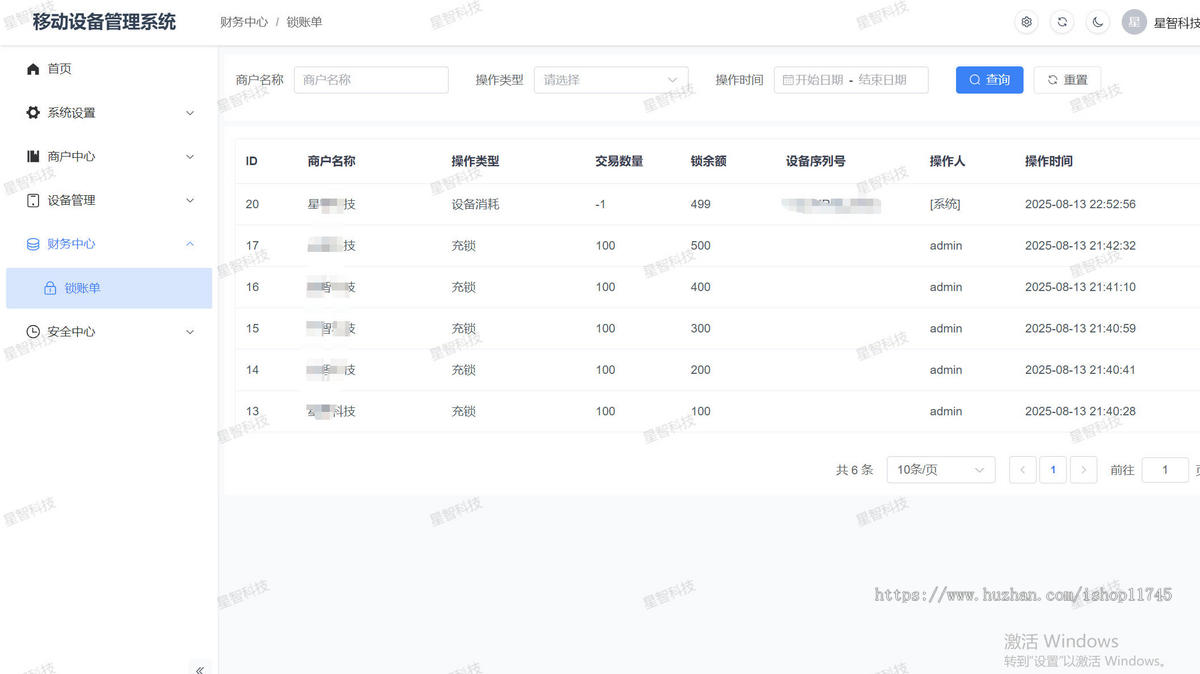Click 锁余额 value 200

coord(700,370)
